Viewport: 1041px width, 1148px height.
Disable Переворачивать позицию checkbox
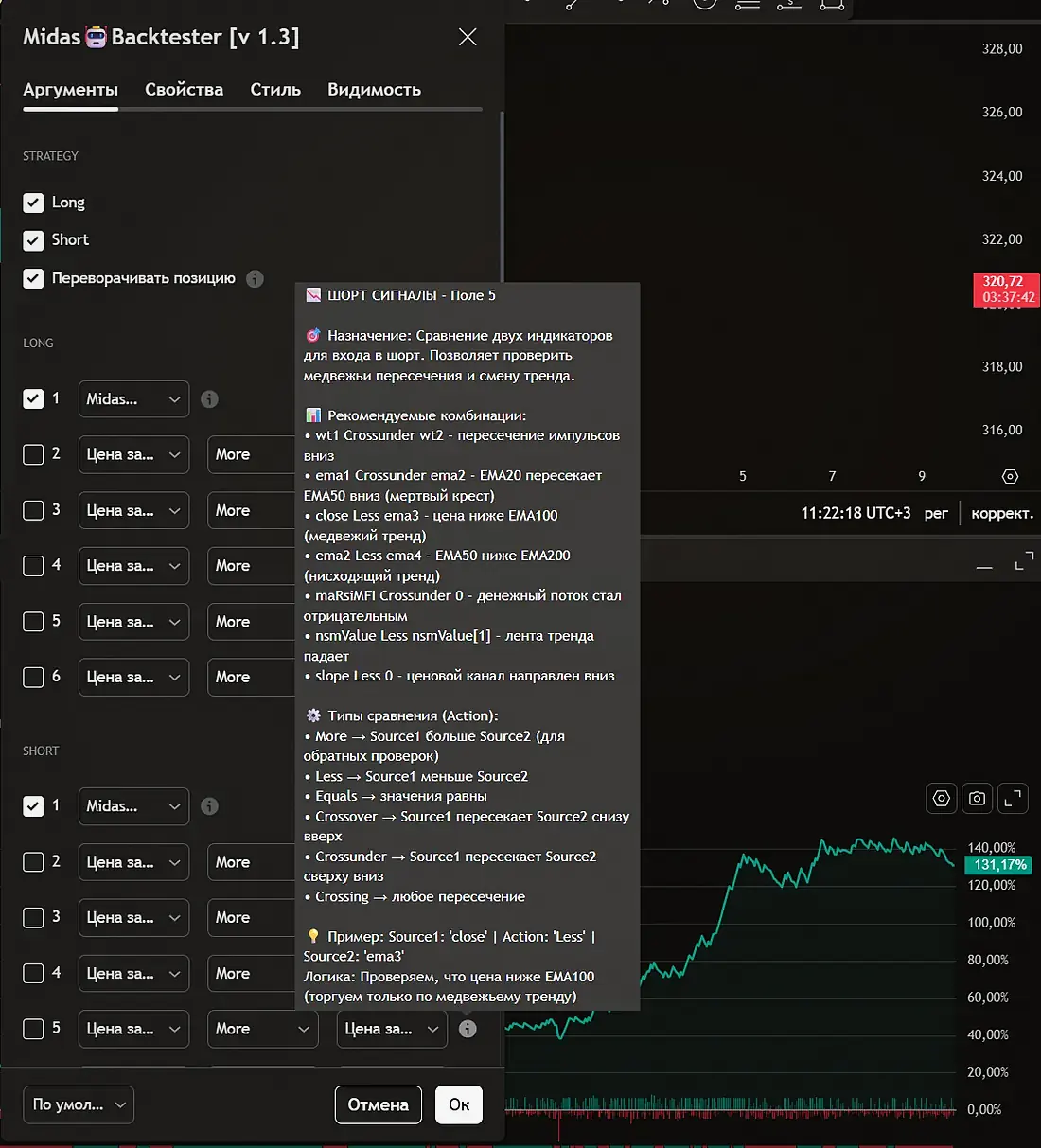(33, 278)
